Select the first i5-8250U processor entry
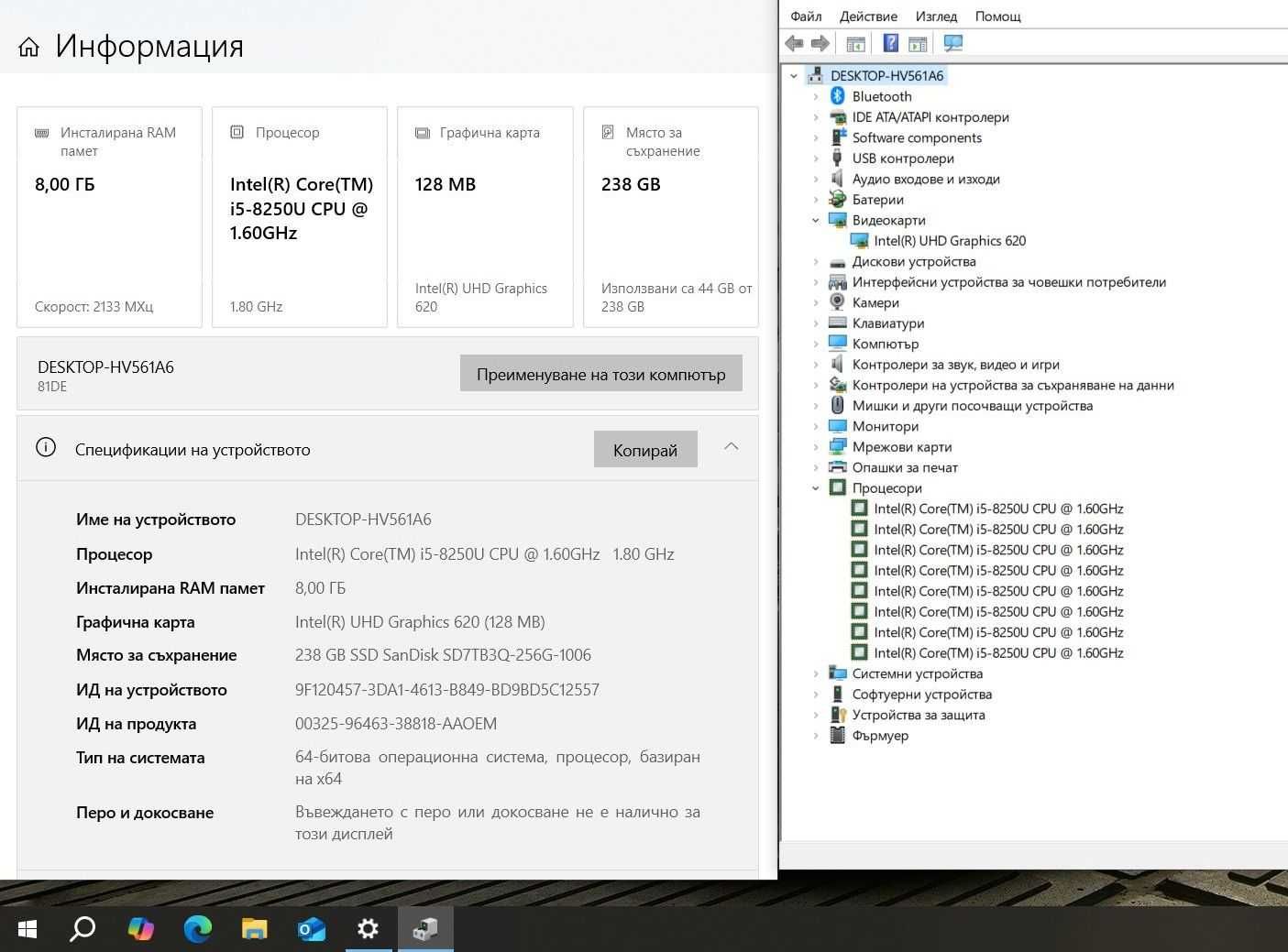This screenshot has width=1288, height=952. point(998,509)
